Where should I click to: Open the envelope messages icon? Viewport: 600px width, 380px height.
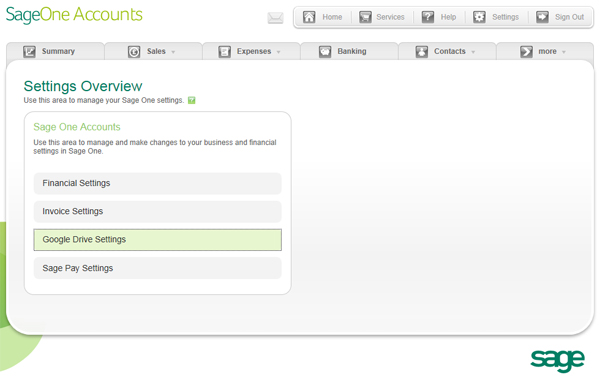click(x=275, y=18)
